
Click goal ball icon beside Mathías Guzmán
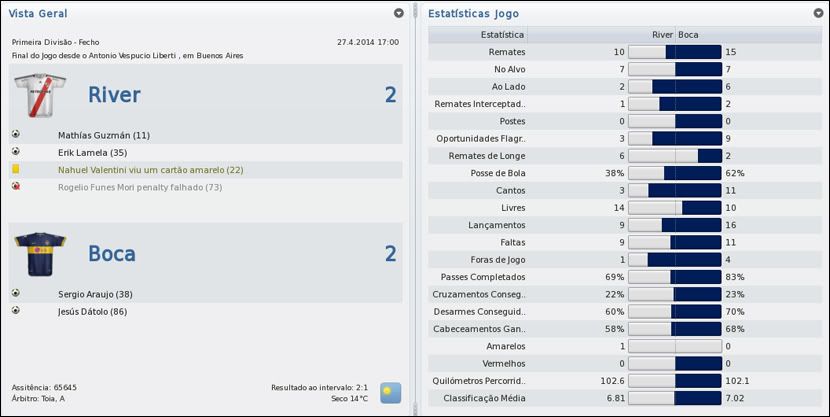point(16,134)
